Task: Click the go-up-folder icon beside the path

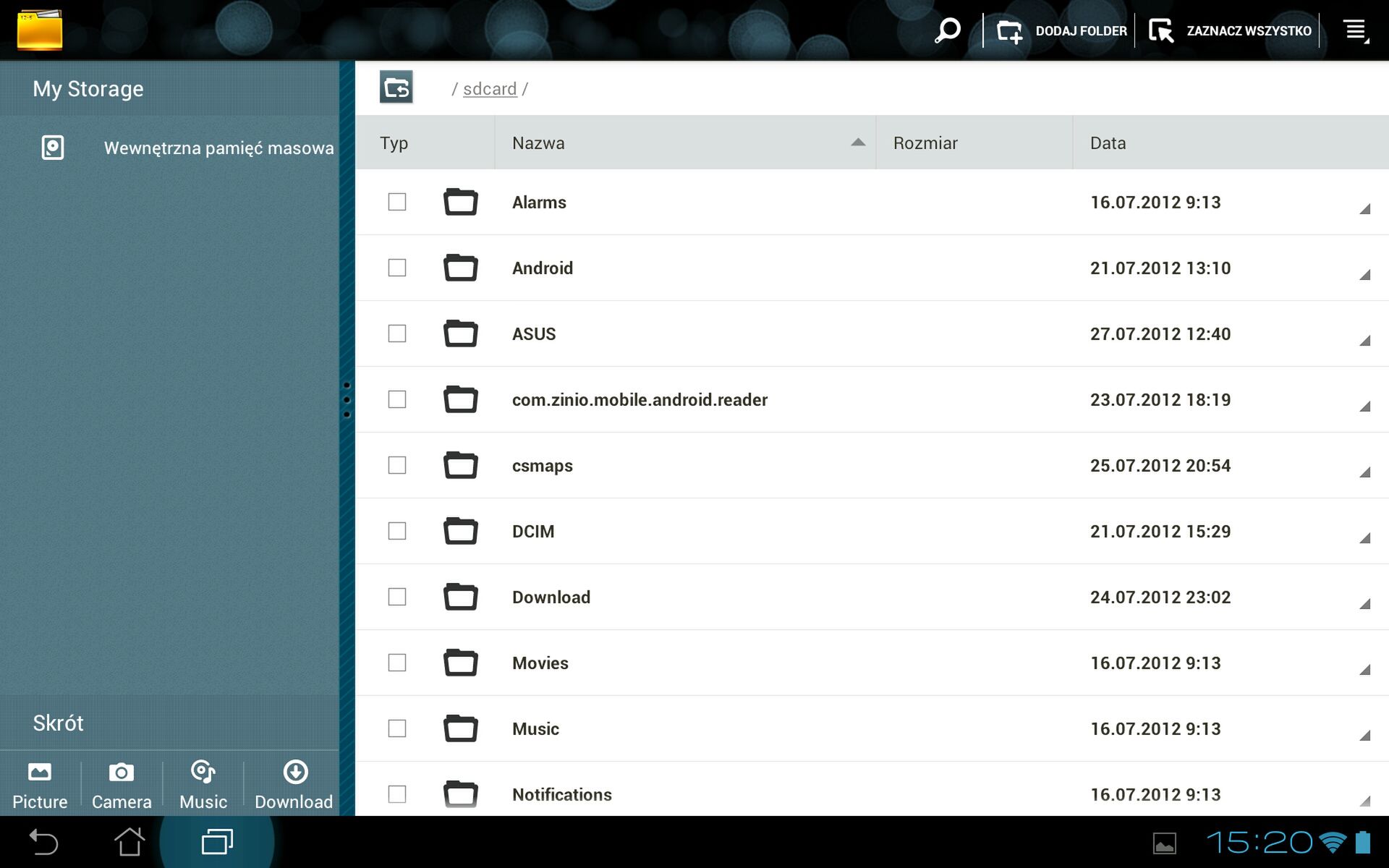Action: pyautogui.click(x=396, y=88)
